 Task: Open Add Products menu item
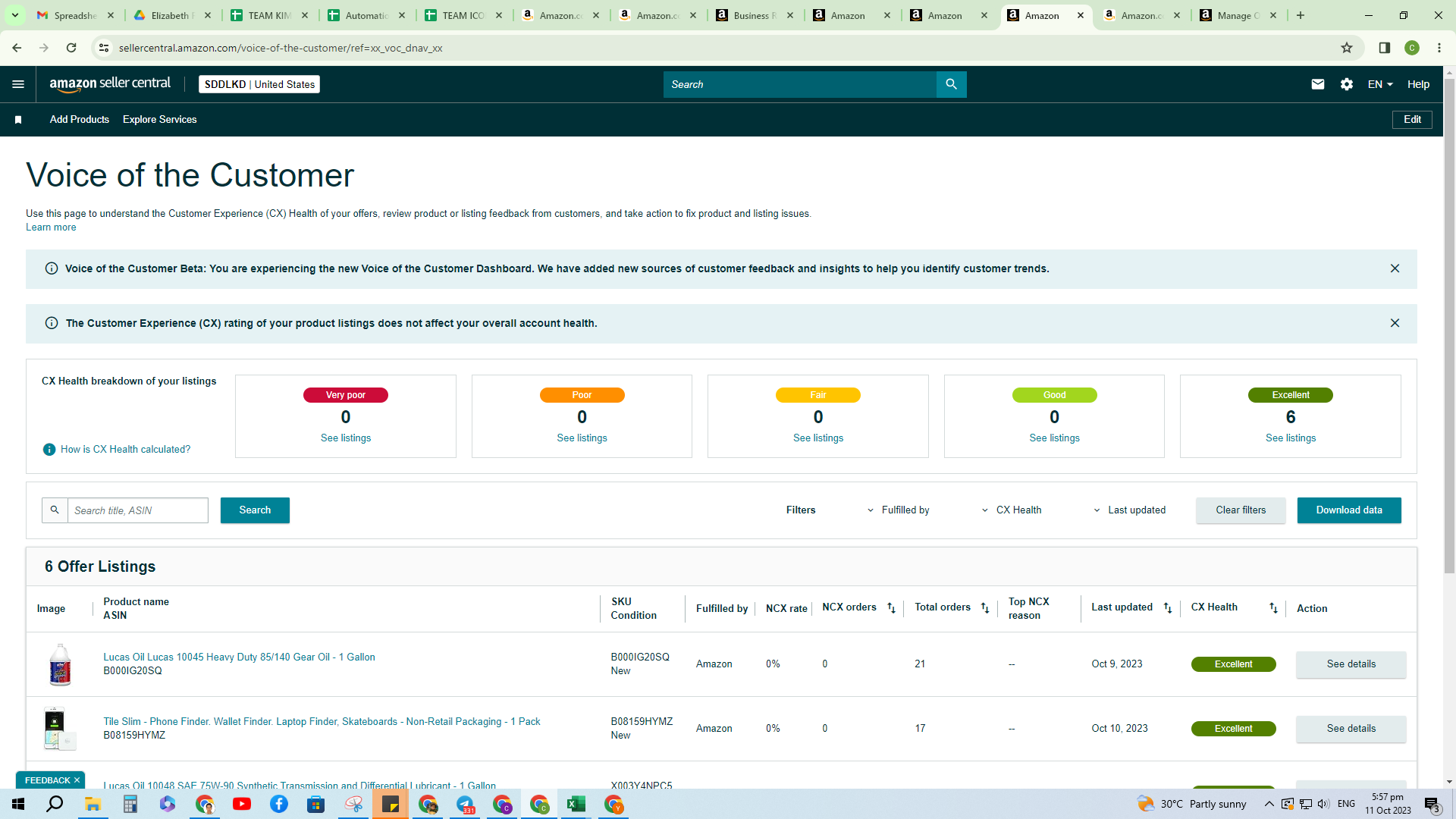pos(80,120)
